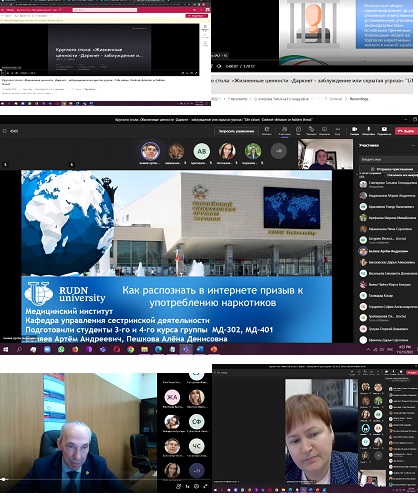Open Firefox from the taskbar
Image resolution: width=418 pixels, height=498 pixels.
coord(75,349)
